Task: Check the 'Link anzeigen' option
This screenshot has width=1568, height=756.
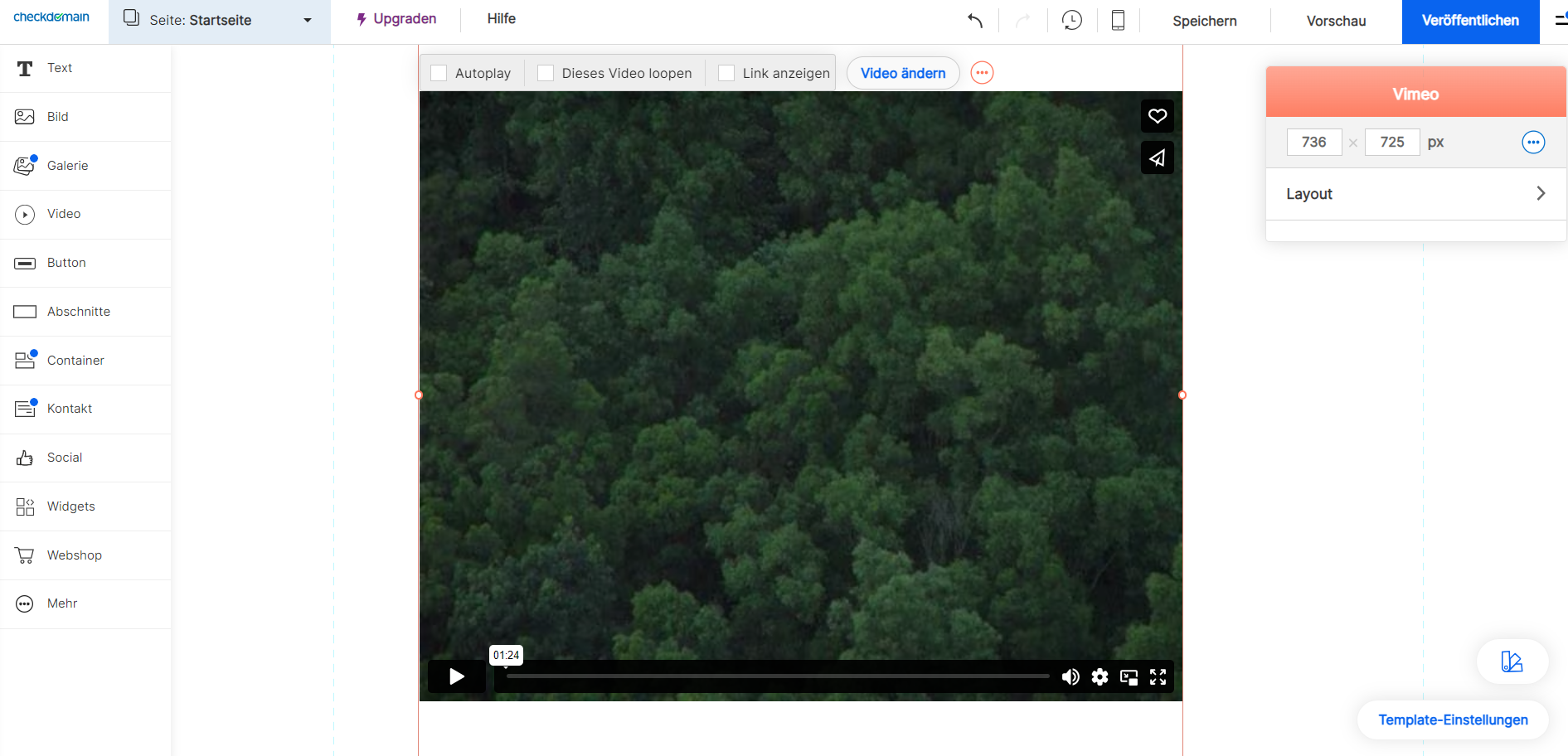Action: click(726, 73)
